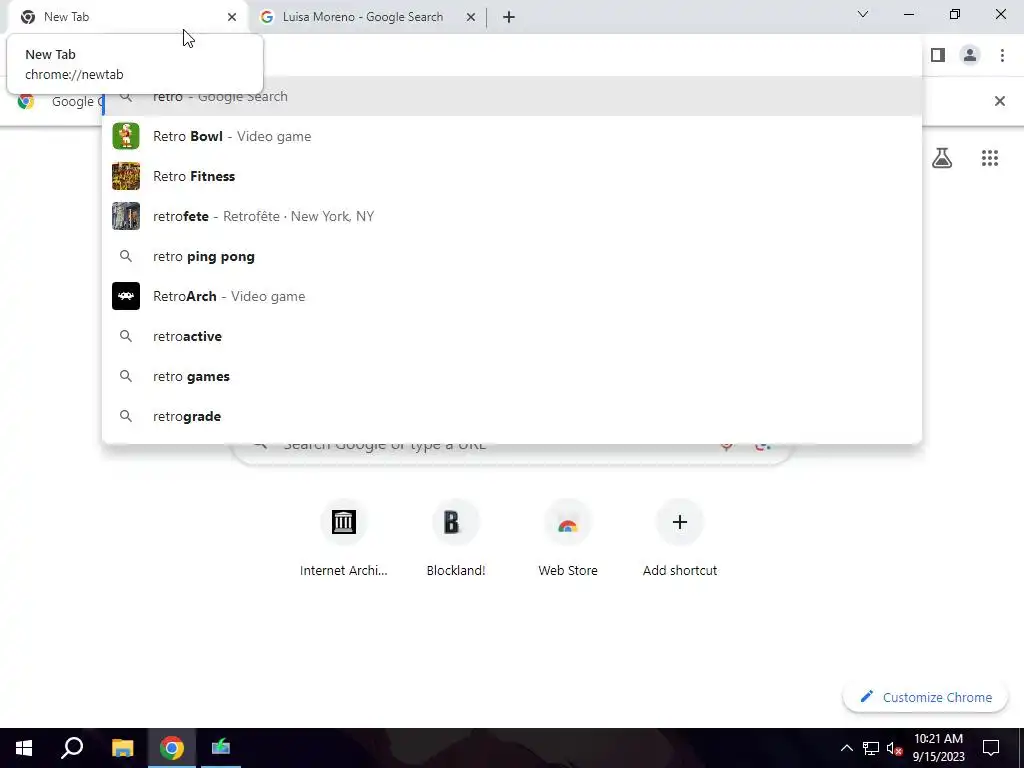Click the muted volume tray icon
Viewport: 1024px width, 768px height.
[894, 748]
